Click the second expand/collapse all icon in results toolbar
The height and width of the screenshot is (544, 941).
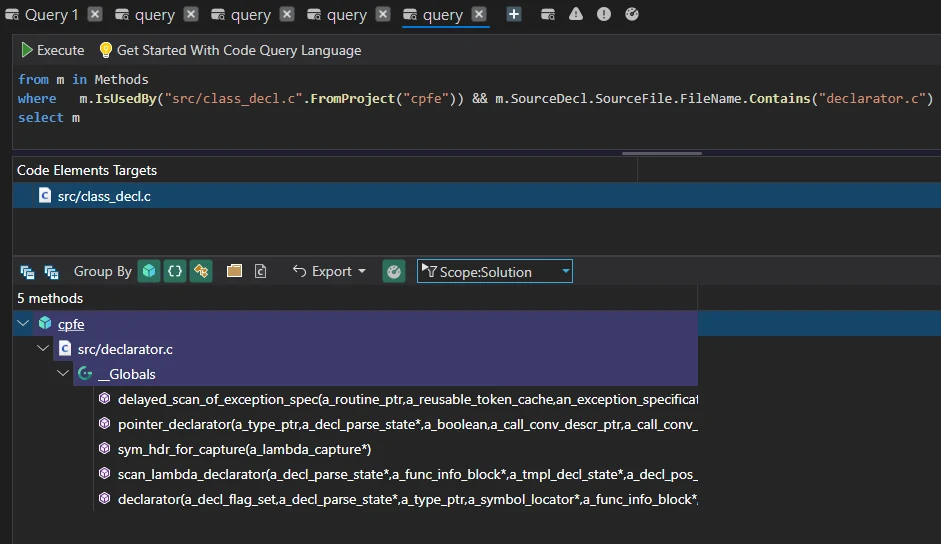coord(52,272)
